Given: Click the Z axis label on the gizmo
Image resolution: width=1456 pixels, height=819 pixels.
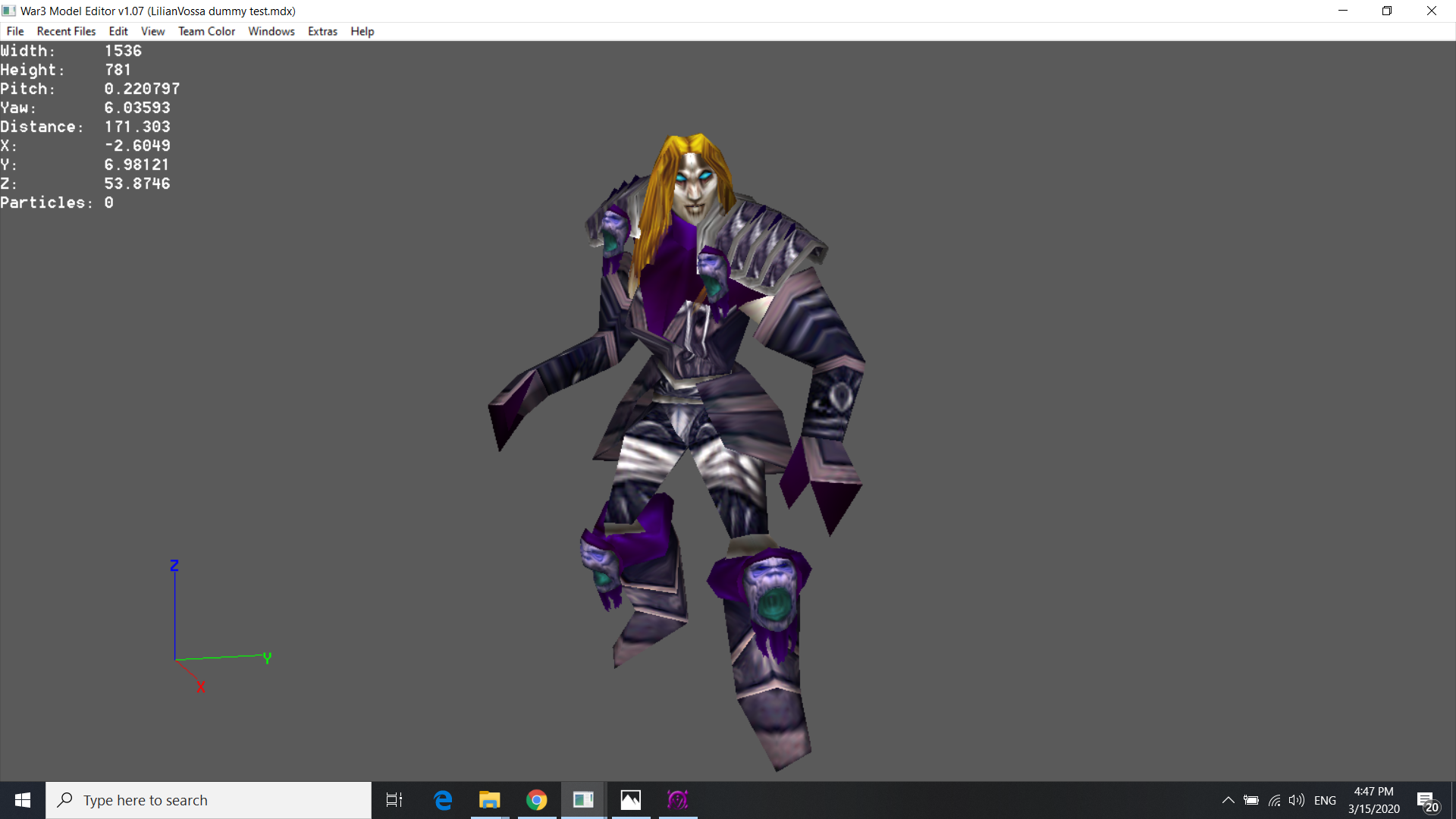Looking at the screenshot, I should (x=174, y=566).
